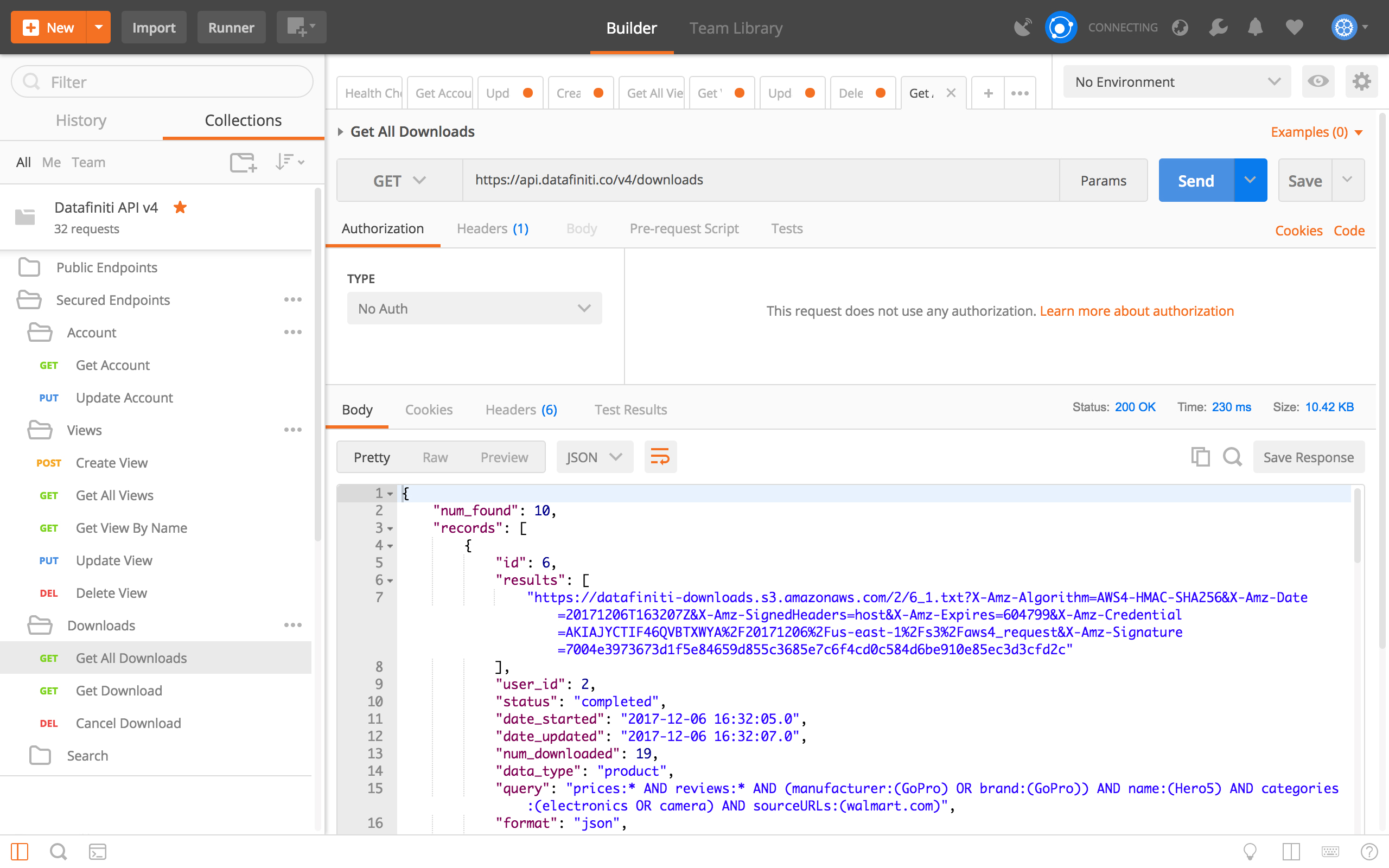Open the Public Endpoints folder
The height and width of the screenshot is (868, 1389).
(x=156, y=267)
